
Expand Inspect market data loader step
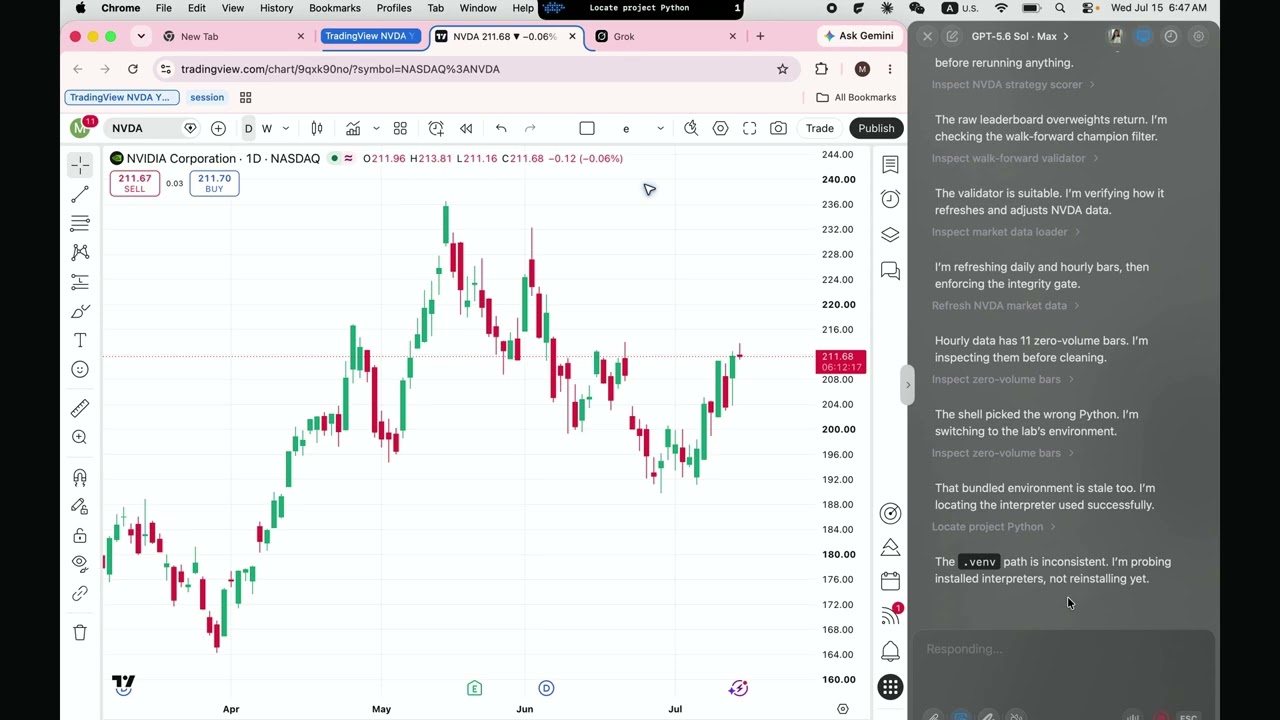pos(1006,232)
